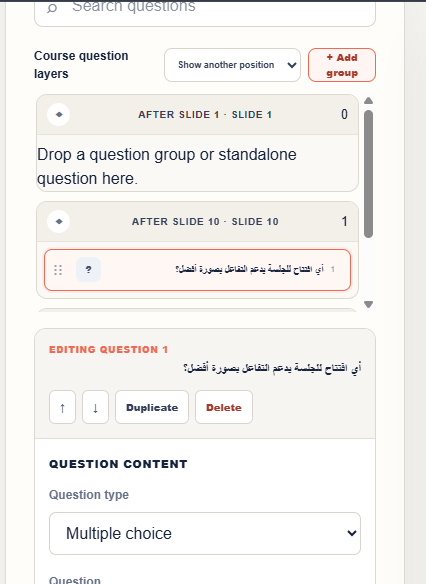Select the After Slide 10 layer header
This screenshot has height=584, width=426.
click(197, 222)
